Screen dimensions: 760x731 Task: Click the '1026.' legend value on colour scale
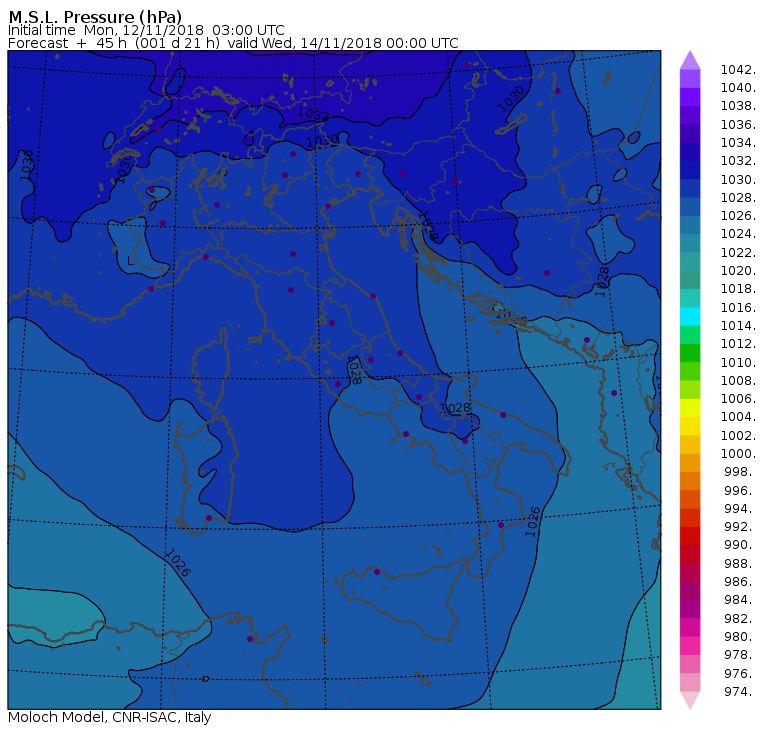tap(738, 215)
